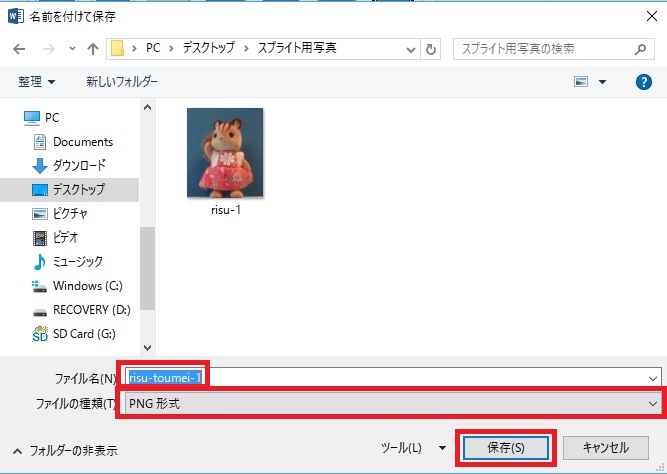The height and width of the screenshot is (474, 667).
Task: Click the キャンセル button
Action: tap(606, 448)
